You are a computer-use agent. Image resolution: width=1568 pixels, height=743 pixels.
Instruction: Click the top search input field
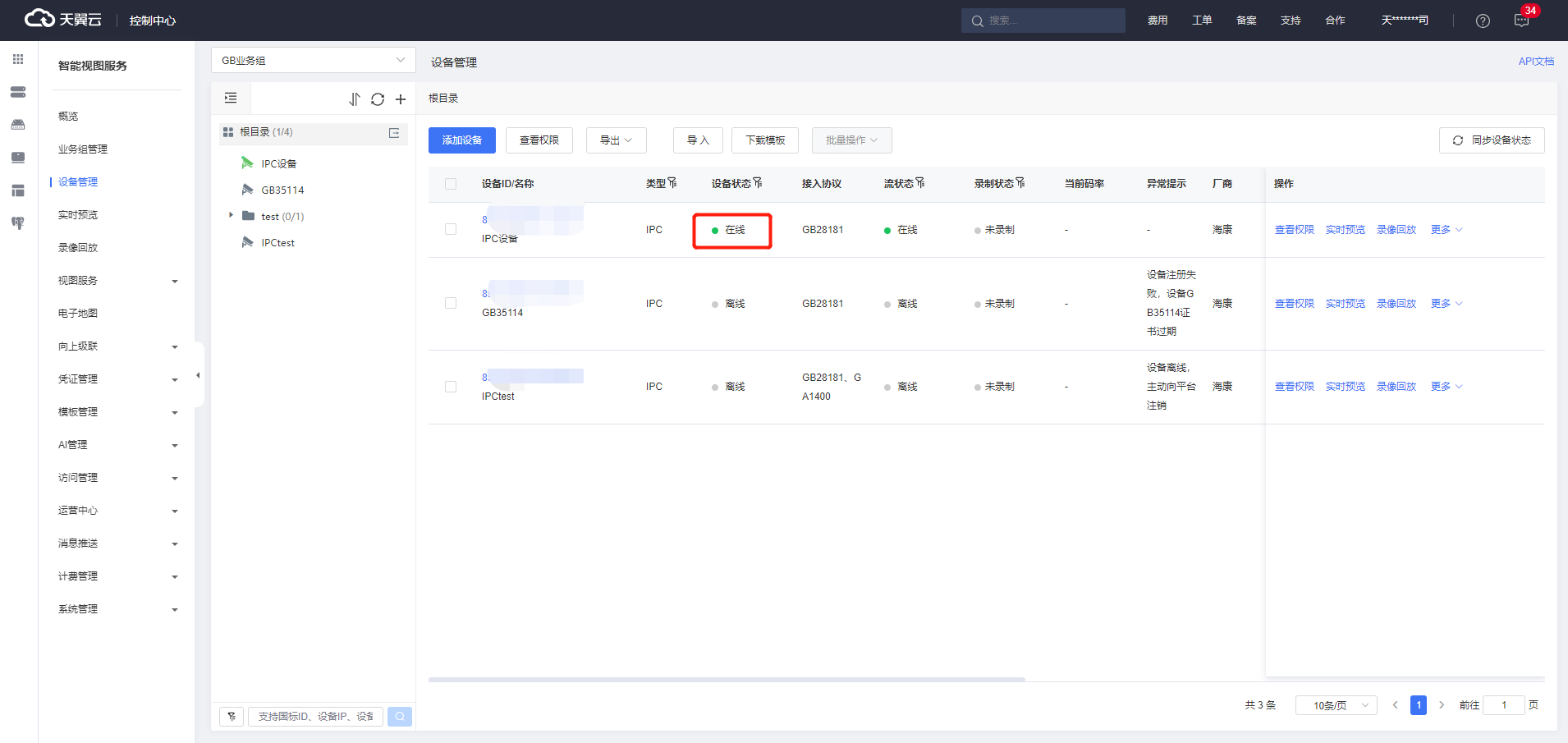[x=1043, y=21]
